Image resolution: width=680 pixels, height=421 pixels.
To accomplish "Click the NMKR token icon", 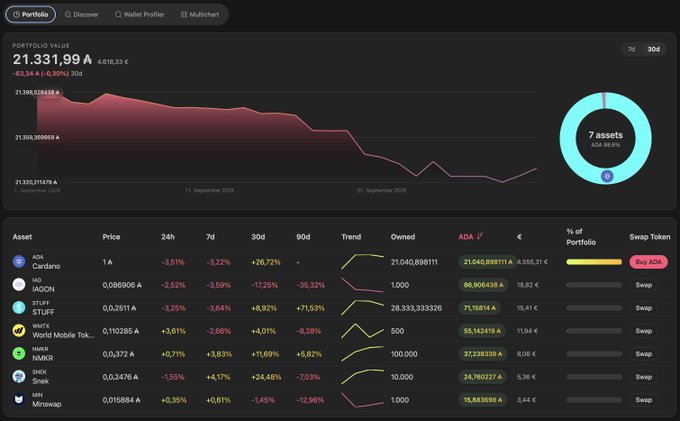I will coord(19,354).
